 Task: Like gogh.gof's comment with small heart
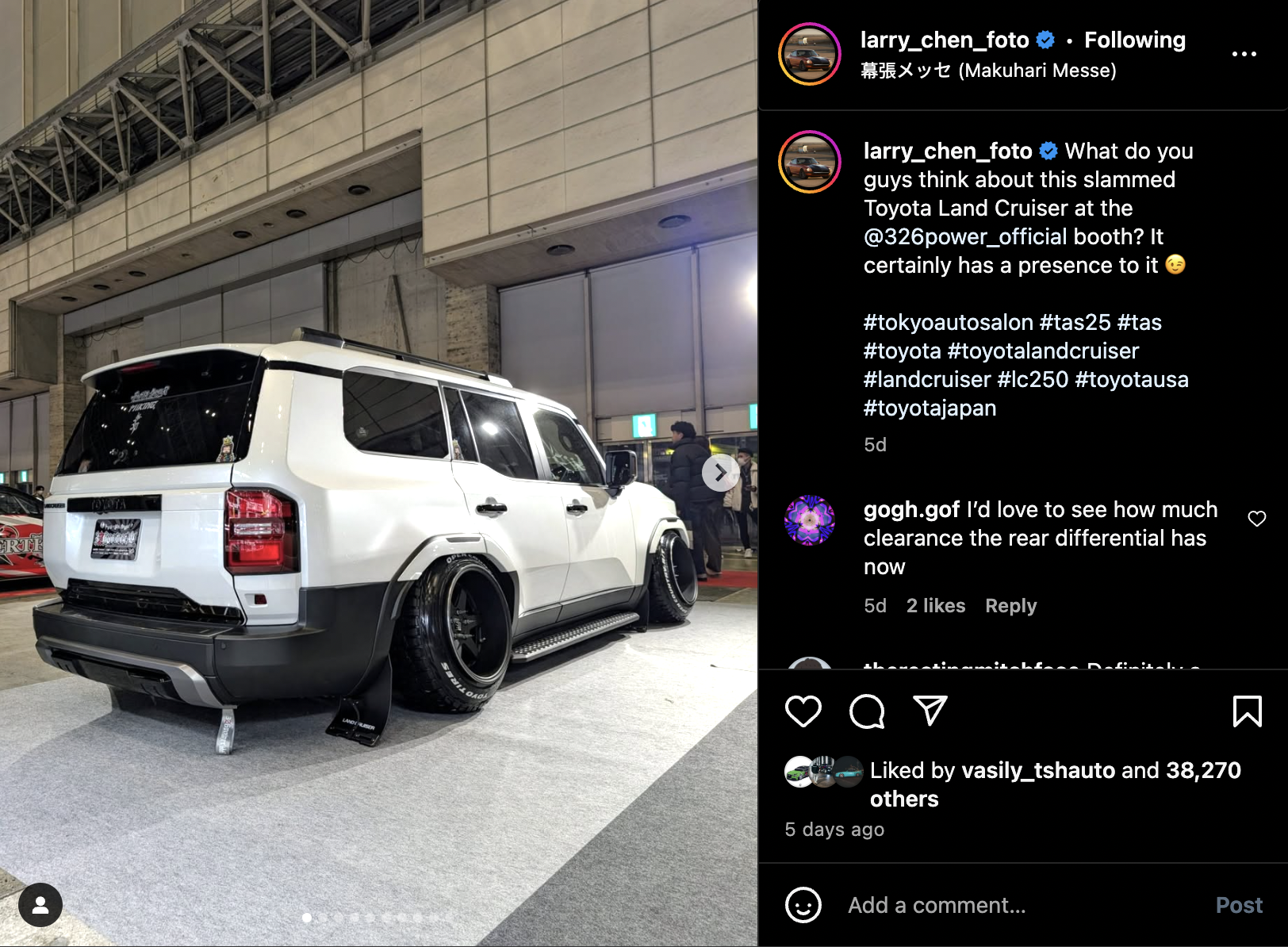(1257, 519)
